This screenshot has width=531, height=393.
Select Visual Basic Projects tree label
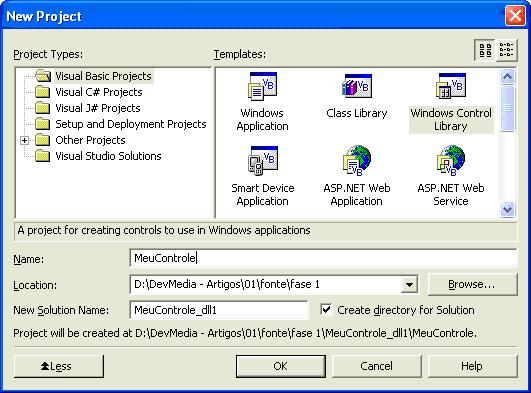point(103,76)
